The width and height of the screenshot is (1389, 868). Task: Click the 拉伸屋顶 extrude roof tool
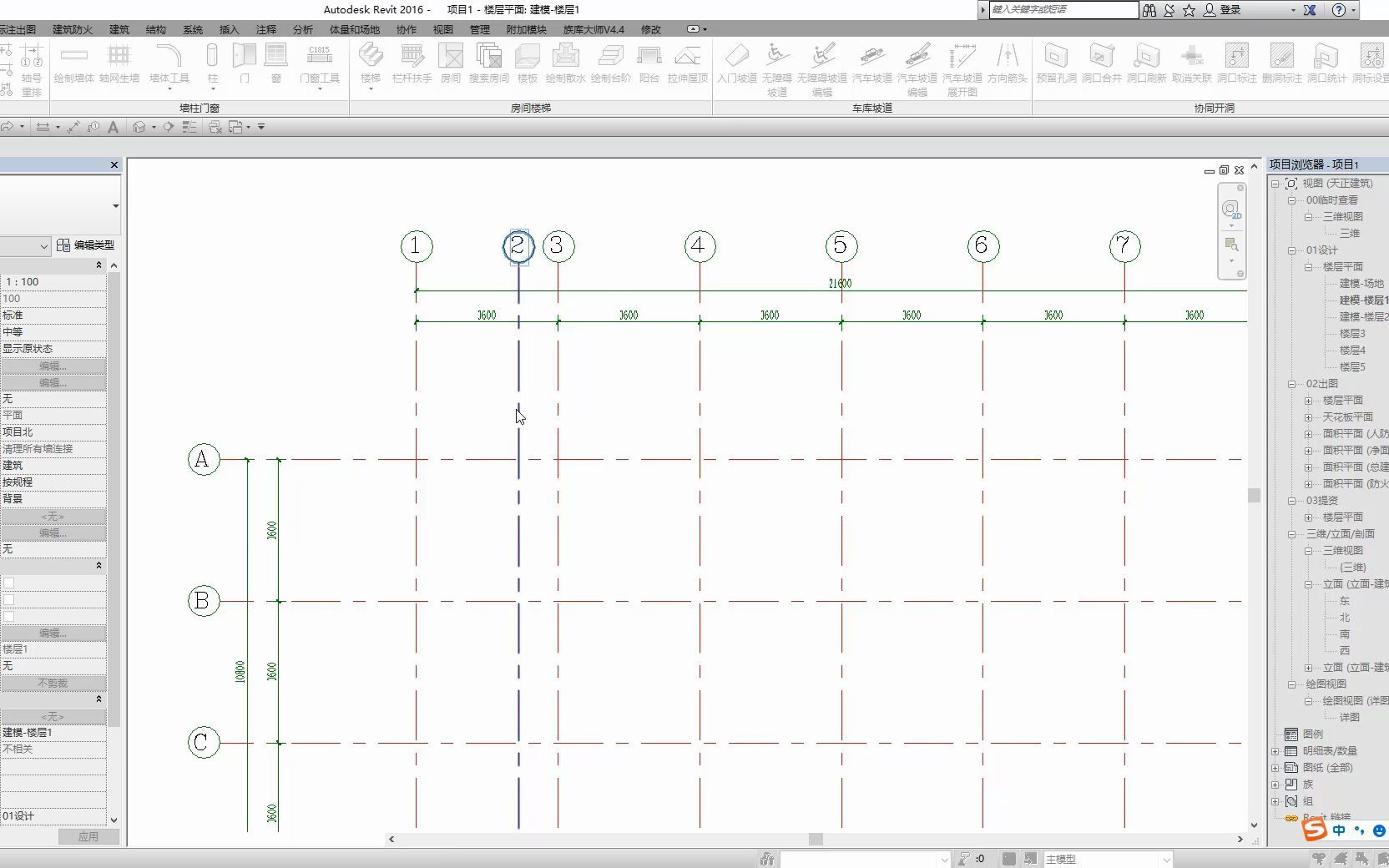(x=688, y=63)
